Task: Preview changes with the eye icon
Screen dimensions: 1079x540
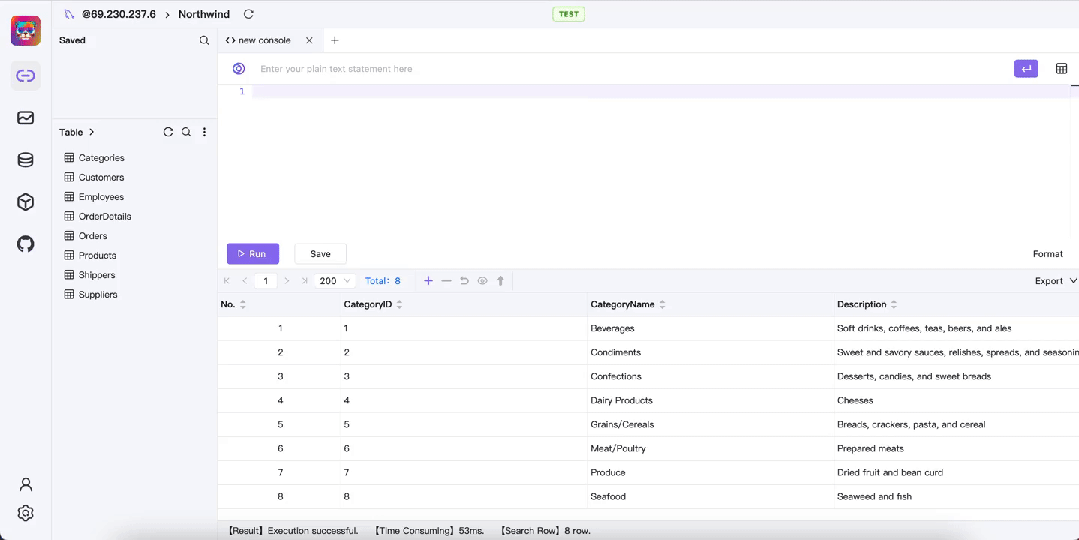Action: (x=482, y=281)
